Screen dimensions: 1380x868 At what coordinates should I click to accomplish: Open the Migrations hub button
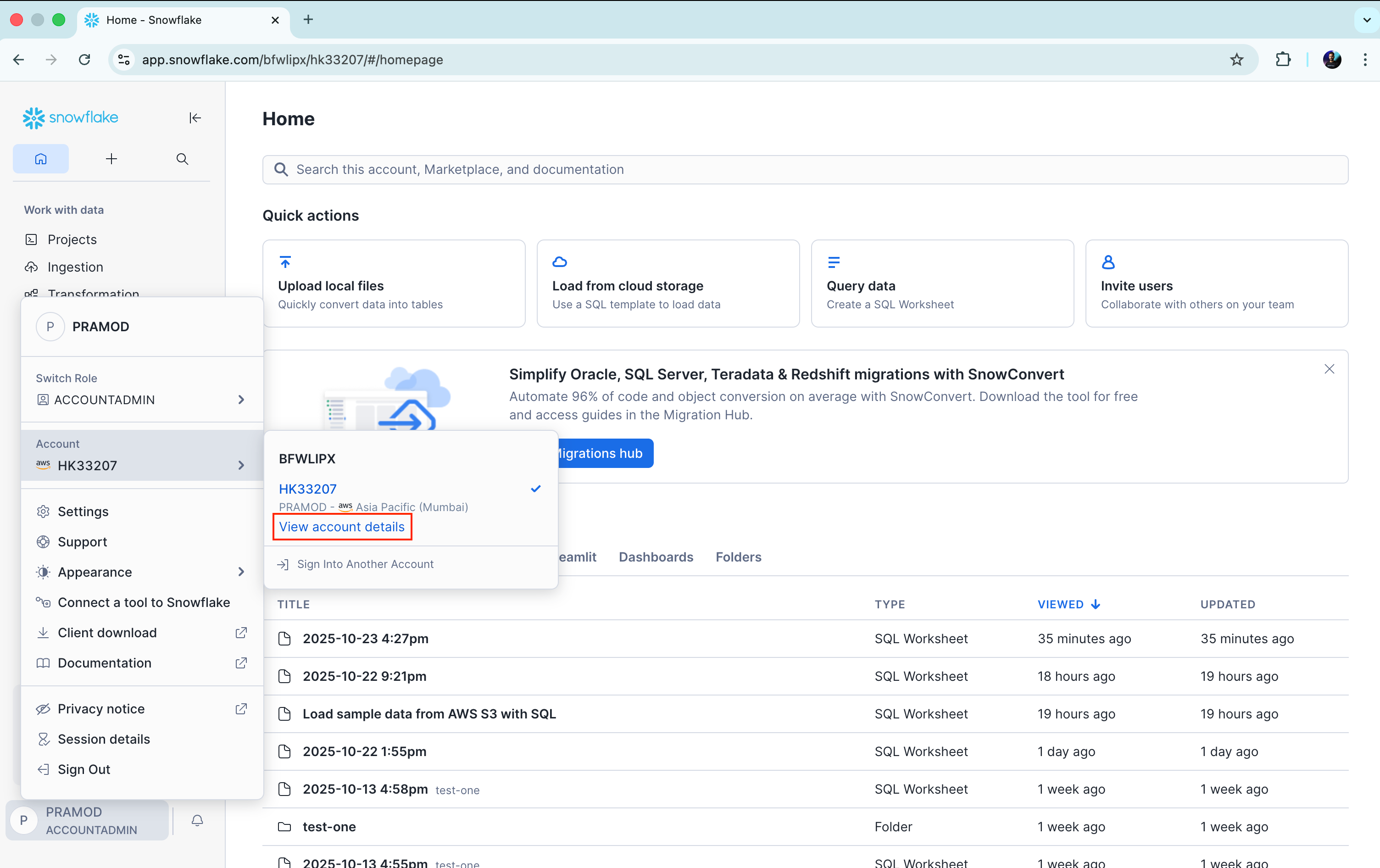point(605,453)
